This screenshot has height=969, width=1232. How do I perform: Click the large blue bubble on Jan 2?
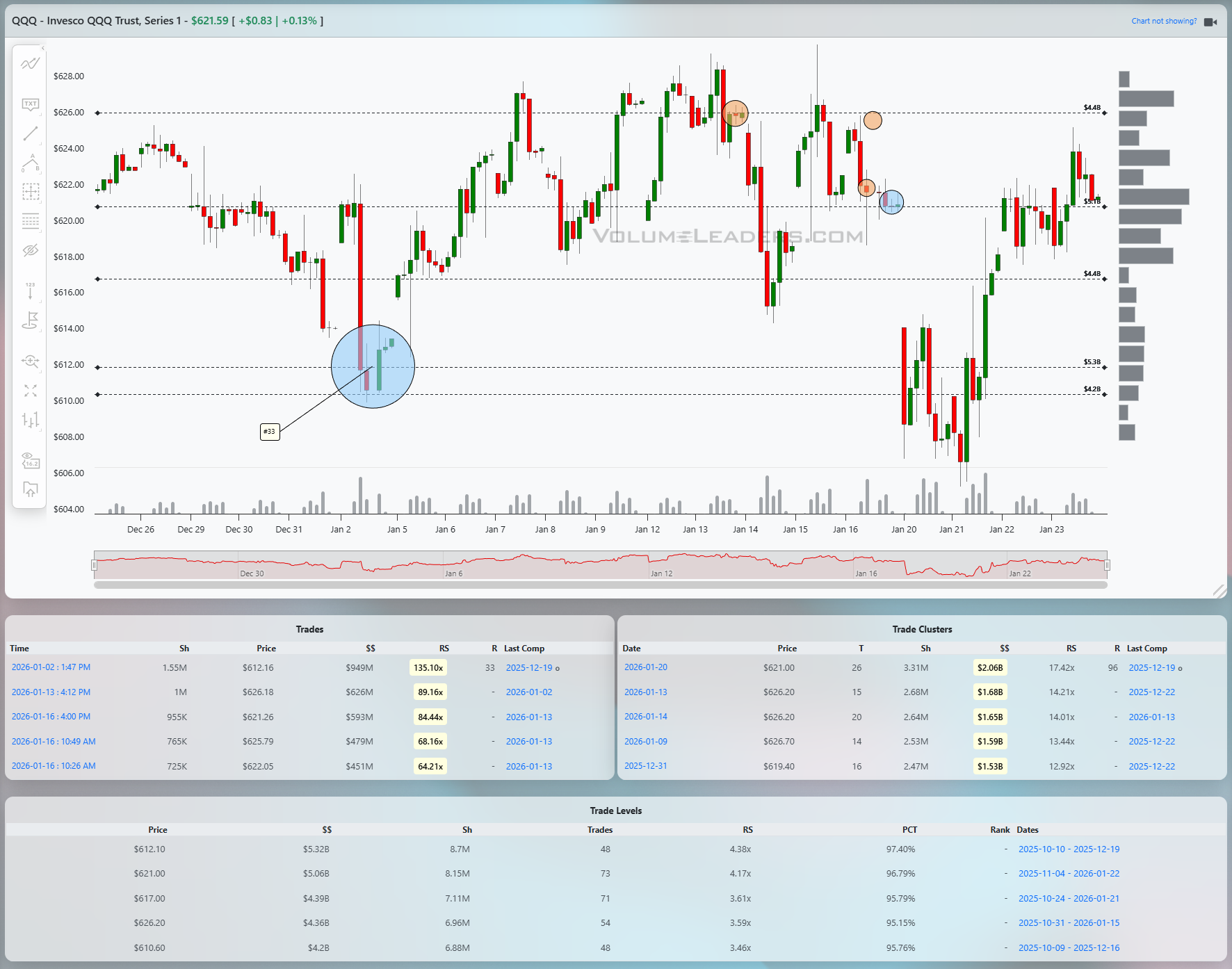(373, 366)
